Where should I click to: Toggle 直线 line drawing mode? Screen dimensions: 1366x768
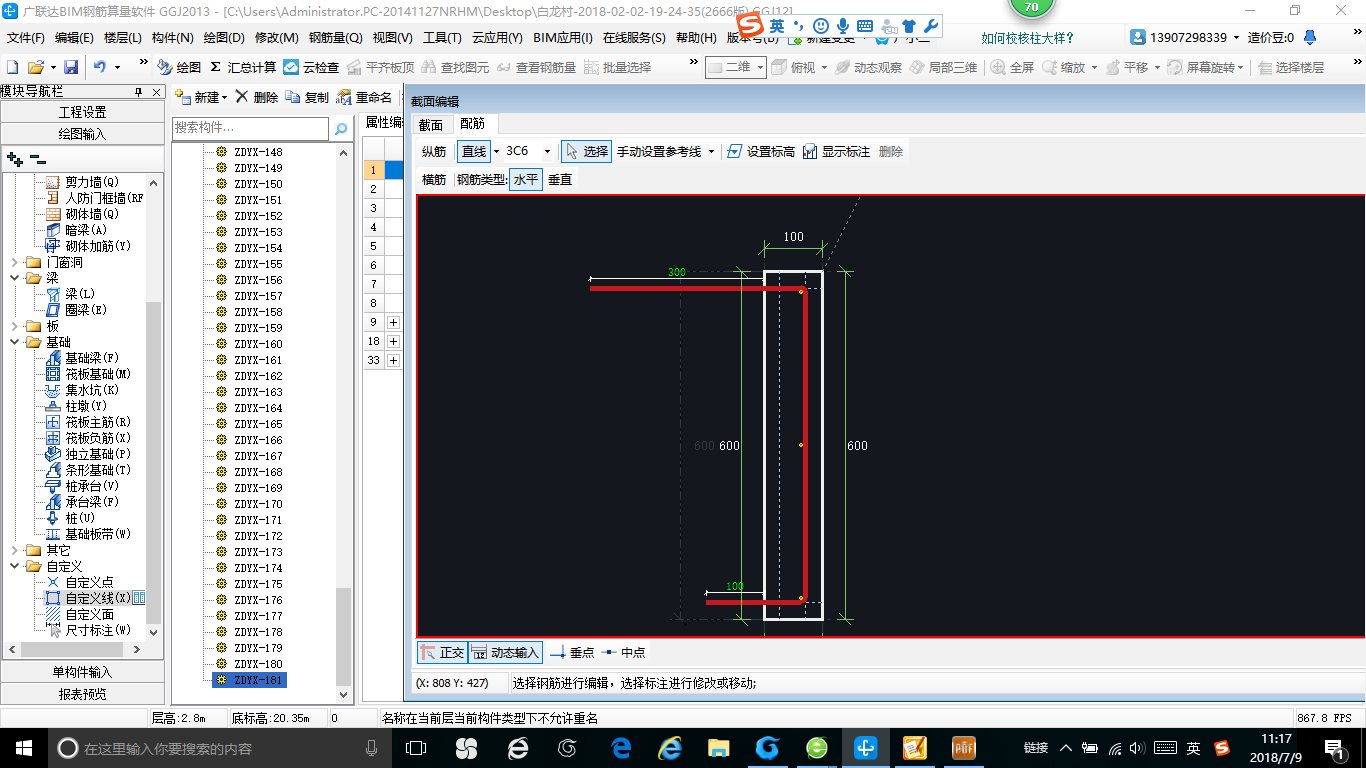473,151
